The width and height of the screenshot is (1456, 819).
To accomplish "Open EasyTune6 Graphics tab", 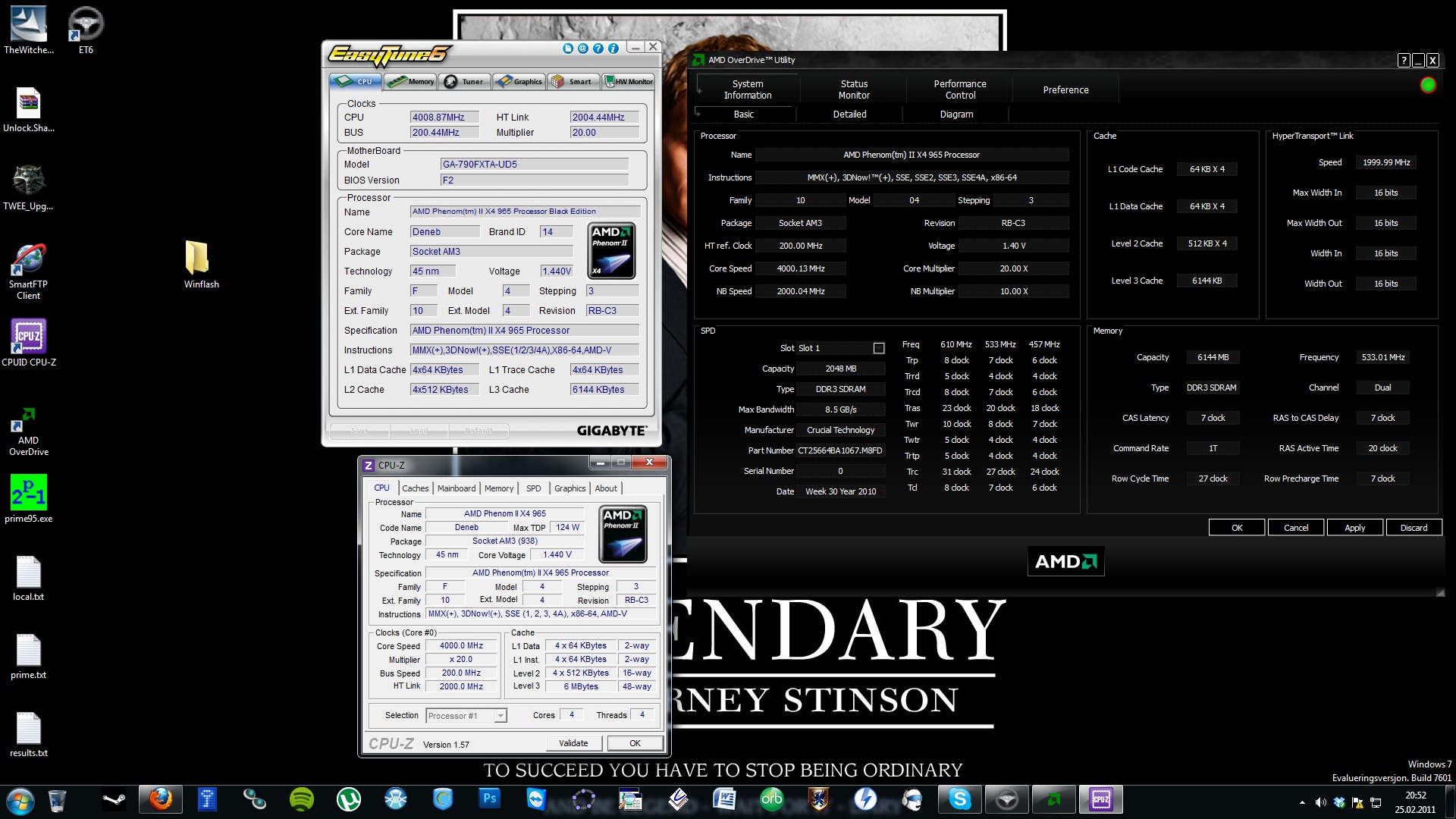I will 519,81.
